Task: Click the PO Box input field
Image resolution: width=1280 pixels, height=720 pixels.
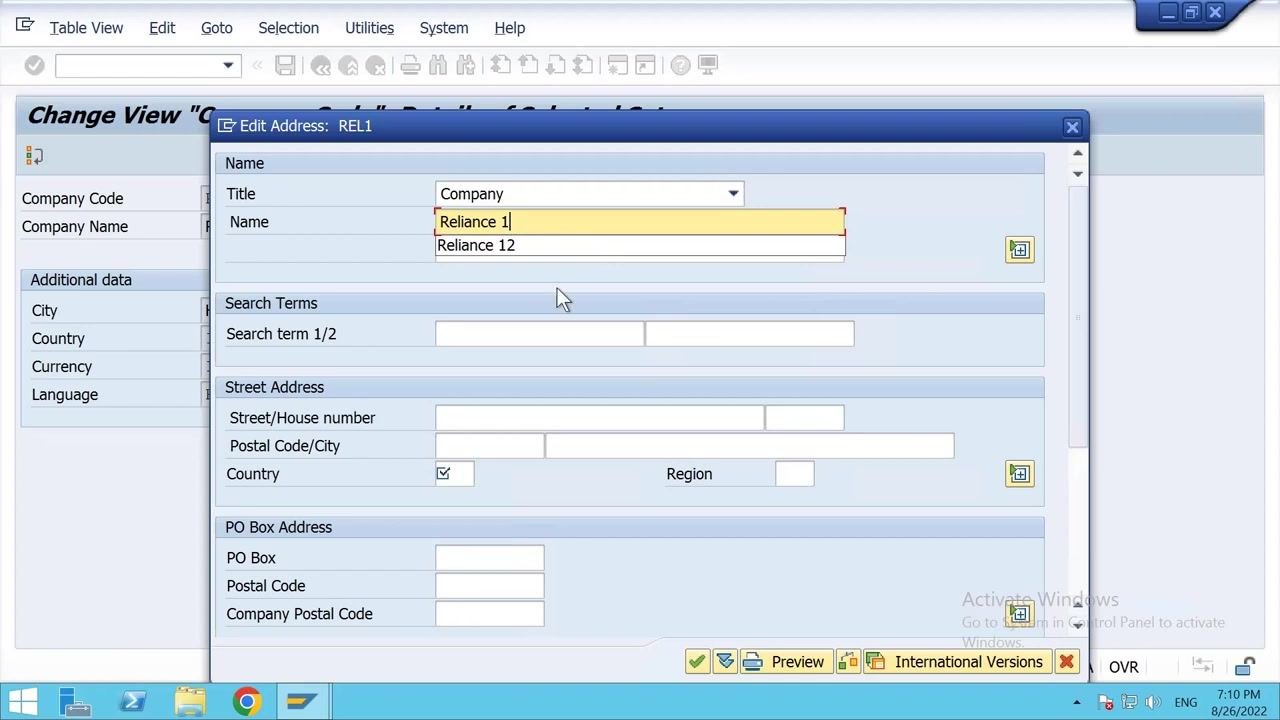Action: coord(490,558)
